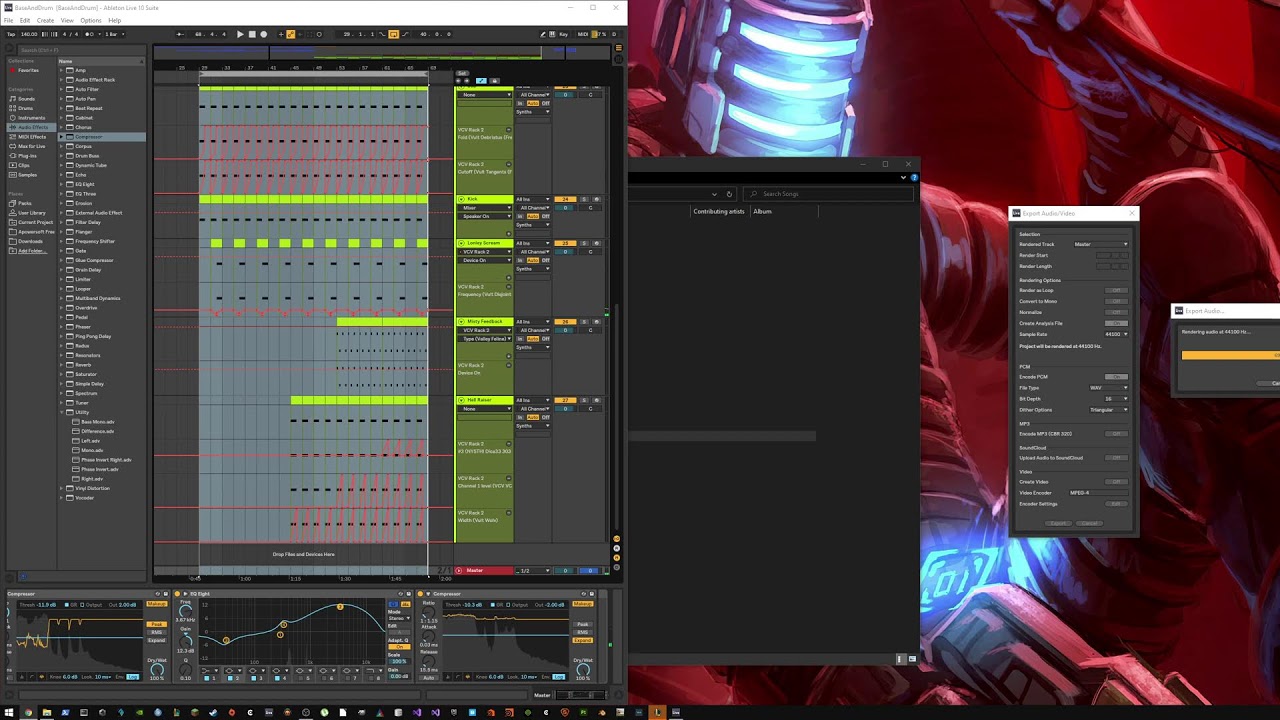Open the Options menu

coord(91,20)
